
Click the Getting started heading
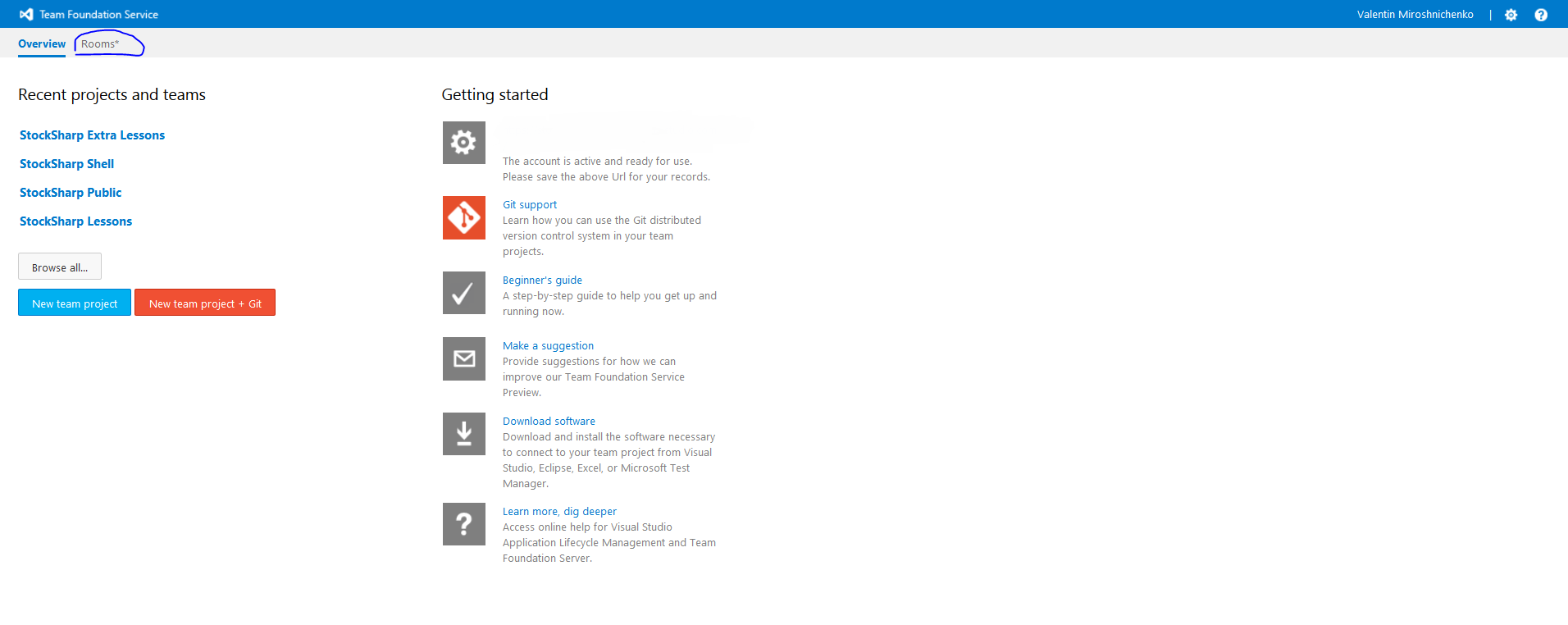pos(495,95)
